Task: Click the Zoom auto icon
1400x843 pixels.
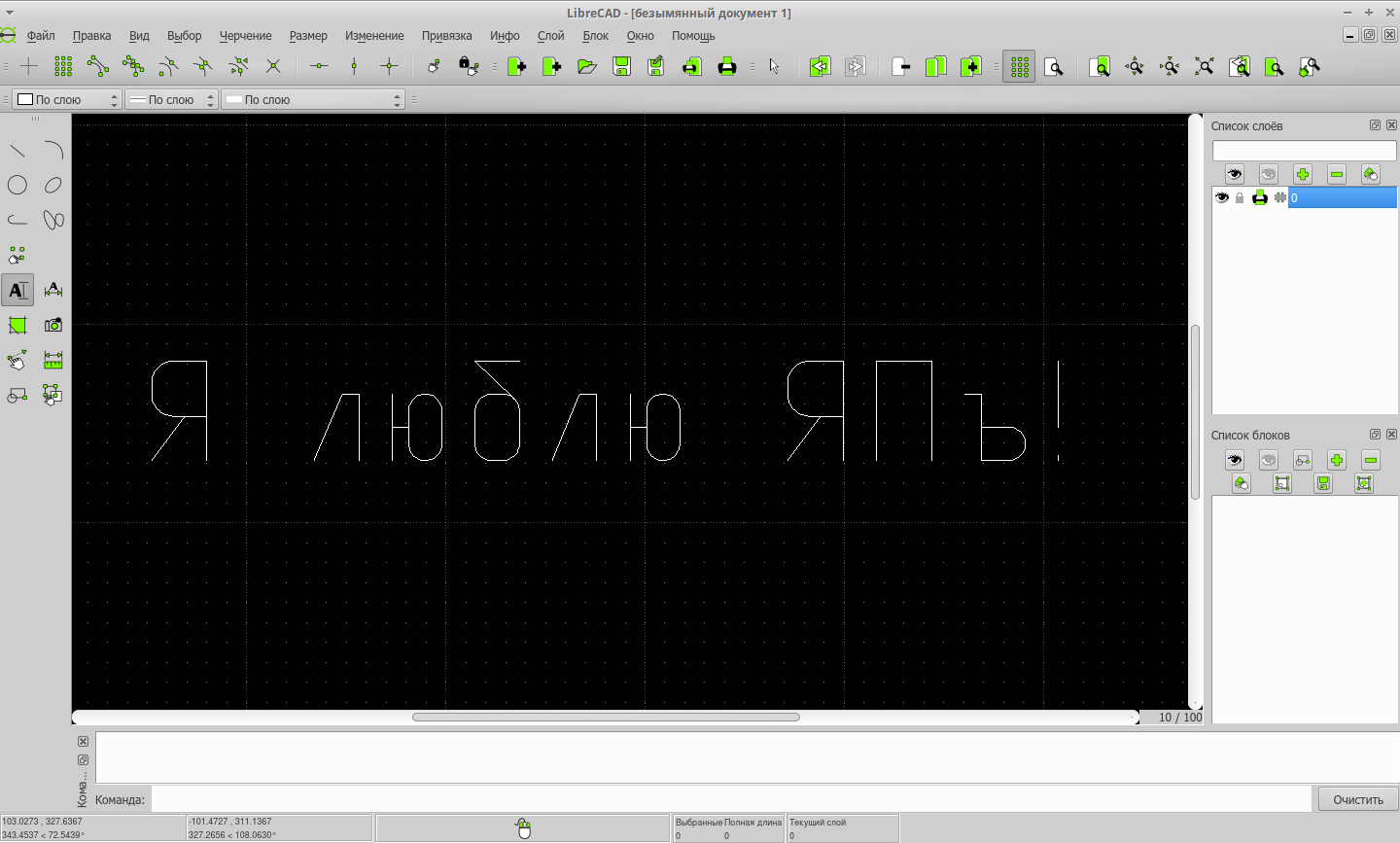Action: (x=1205, y=66)
